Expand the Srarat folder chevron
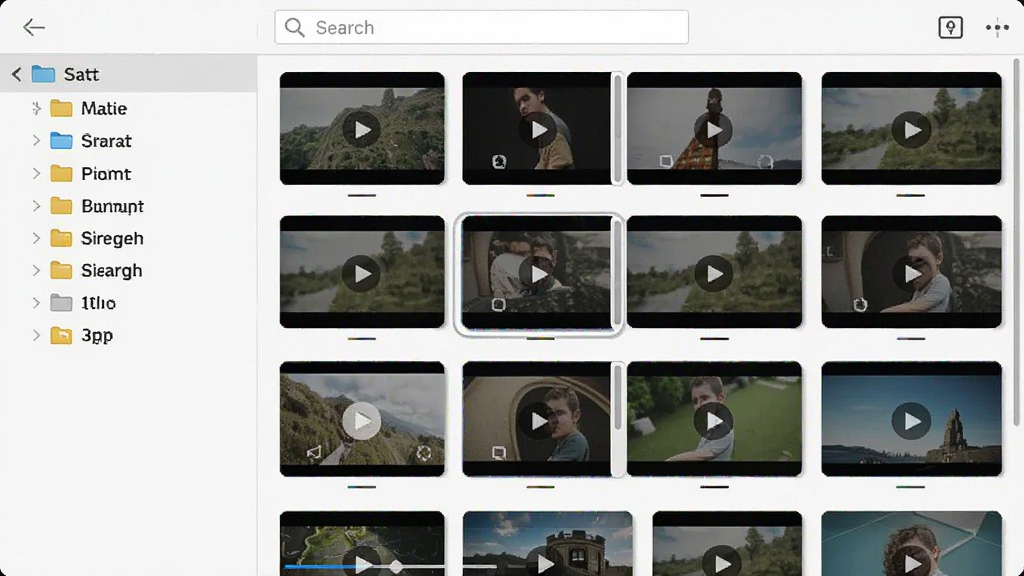 [x=37, y=140]
